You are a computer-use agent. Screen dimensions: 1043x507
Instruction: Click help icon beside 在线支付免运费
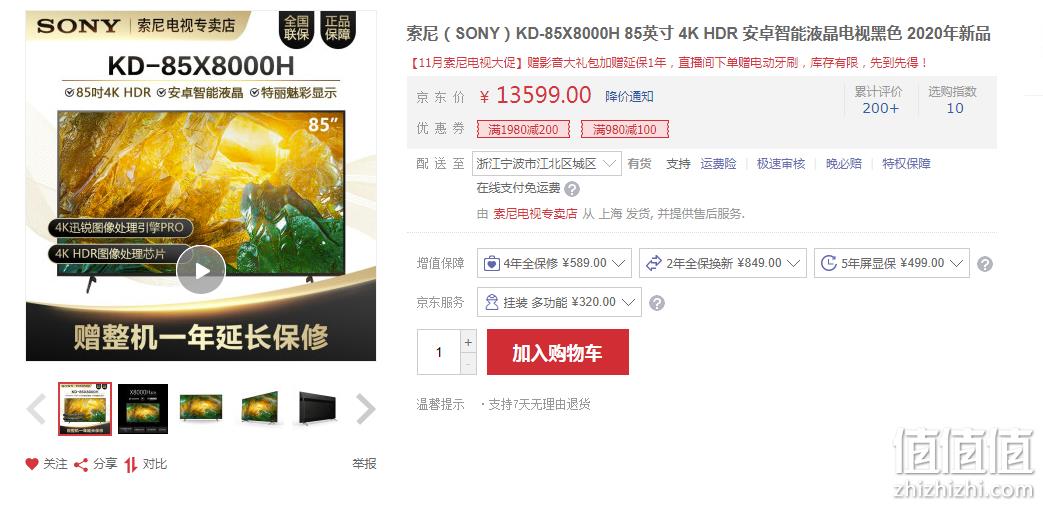[572, 189]
